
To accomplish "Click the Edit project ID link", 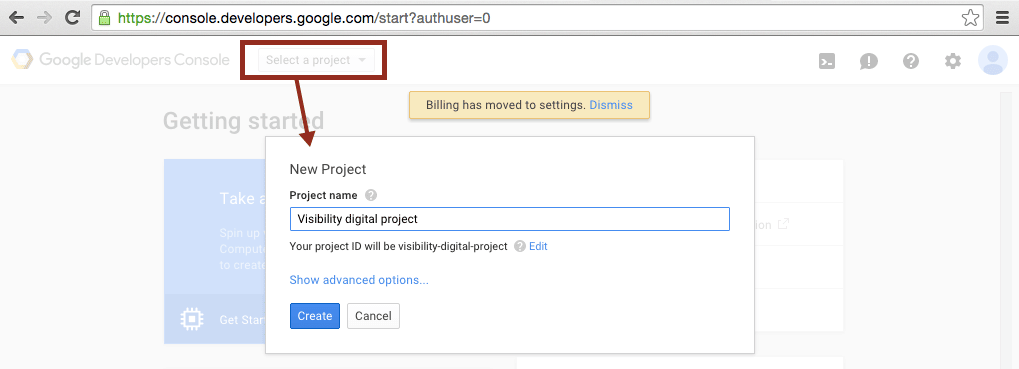I will 538,246.
